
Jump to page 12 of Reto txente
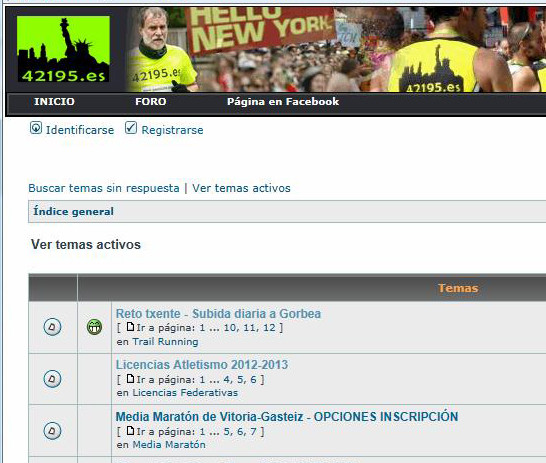pyautogui.click(x=269, y=328)
